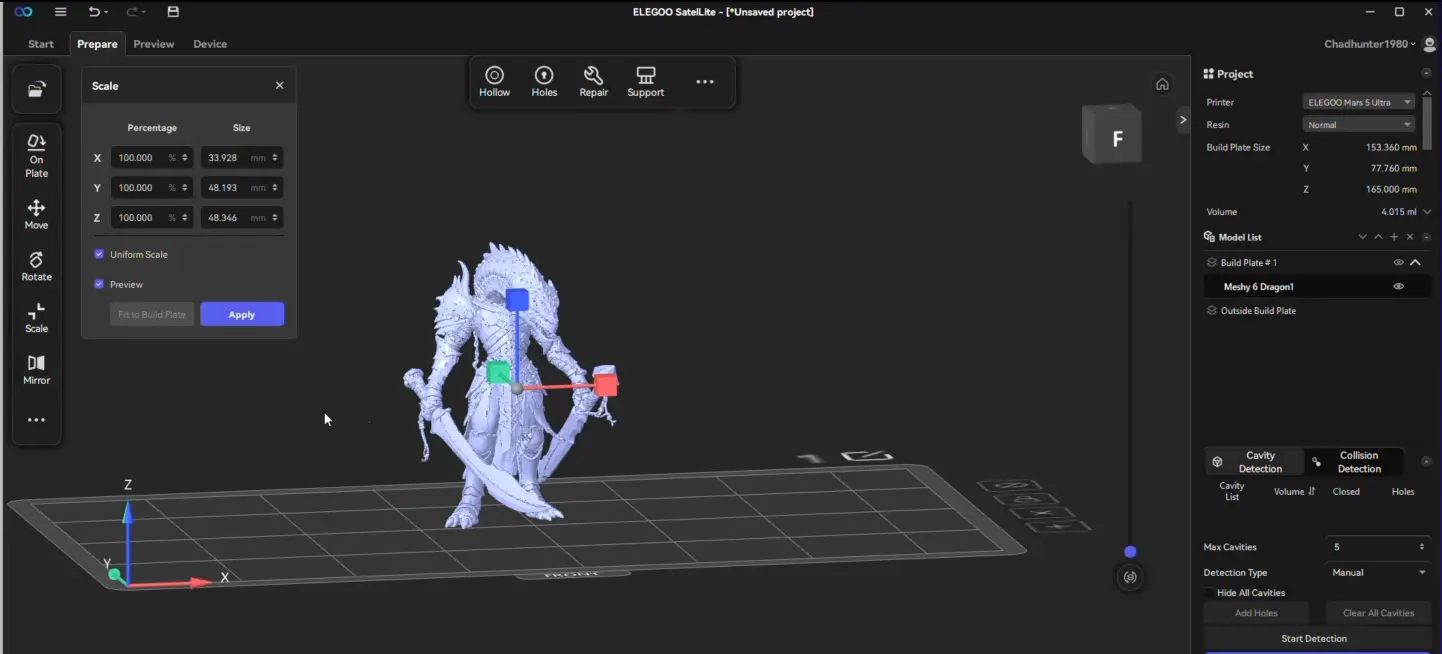Collapse the Build Plate # 1 group

click(x=1416, y=262)
